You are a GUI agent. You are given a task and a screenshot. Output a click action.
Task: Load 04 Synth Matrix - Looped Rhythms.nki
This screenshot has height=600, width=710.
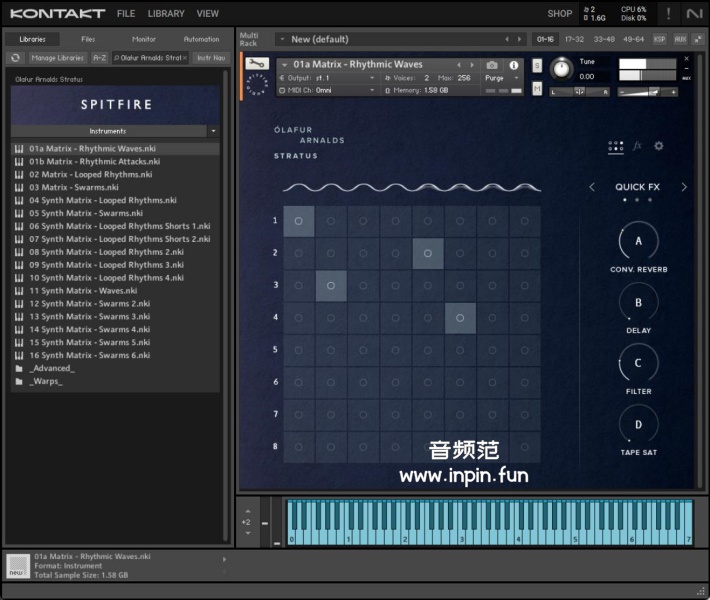(102, 200)
